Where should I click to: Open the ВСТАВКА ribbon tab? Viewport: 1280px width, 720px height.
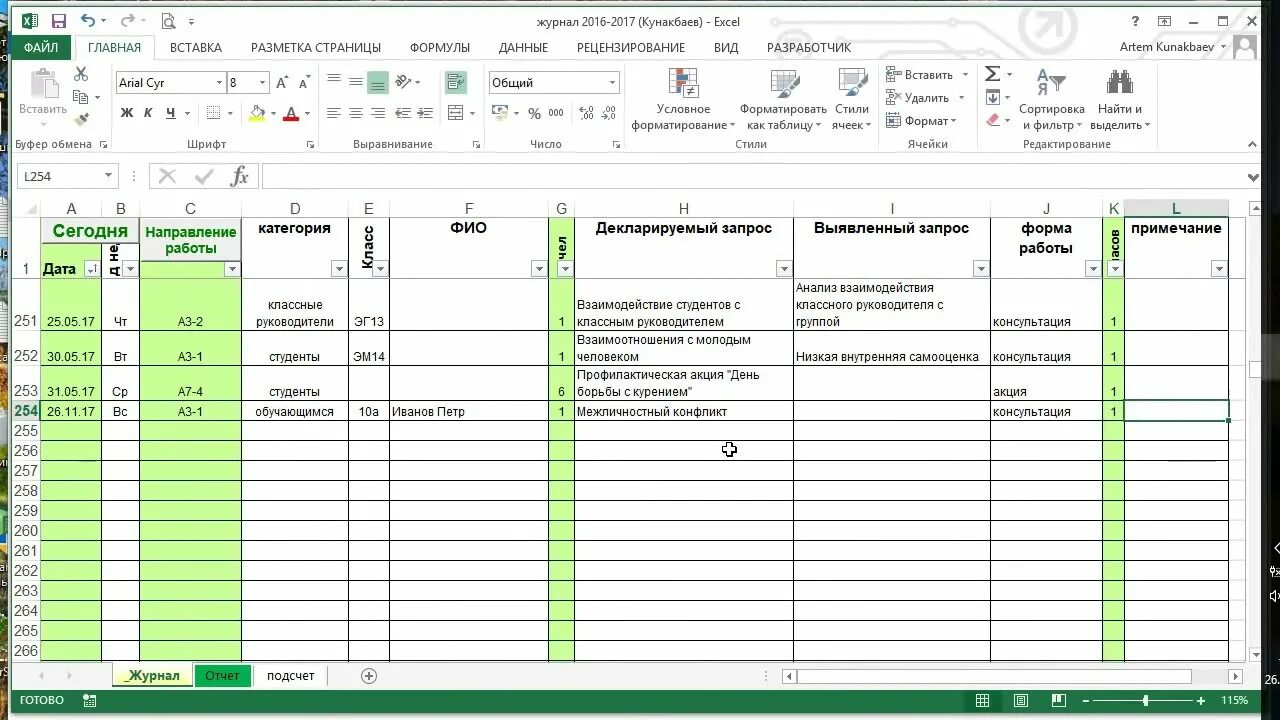click(x=196, y=47)
